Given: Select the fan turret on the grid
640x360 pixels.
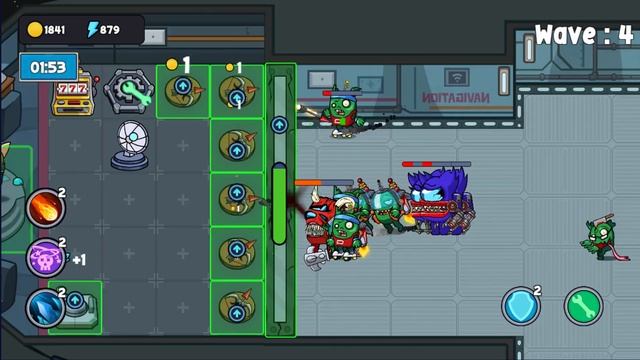Looking at the screenshot, I should pyautogui.click(x=130, y=145).
